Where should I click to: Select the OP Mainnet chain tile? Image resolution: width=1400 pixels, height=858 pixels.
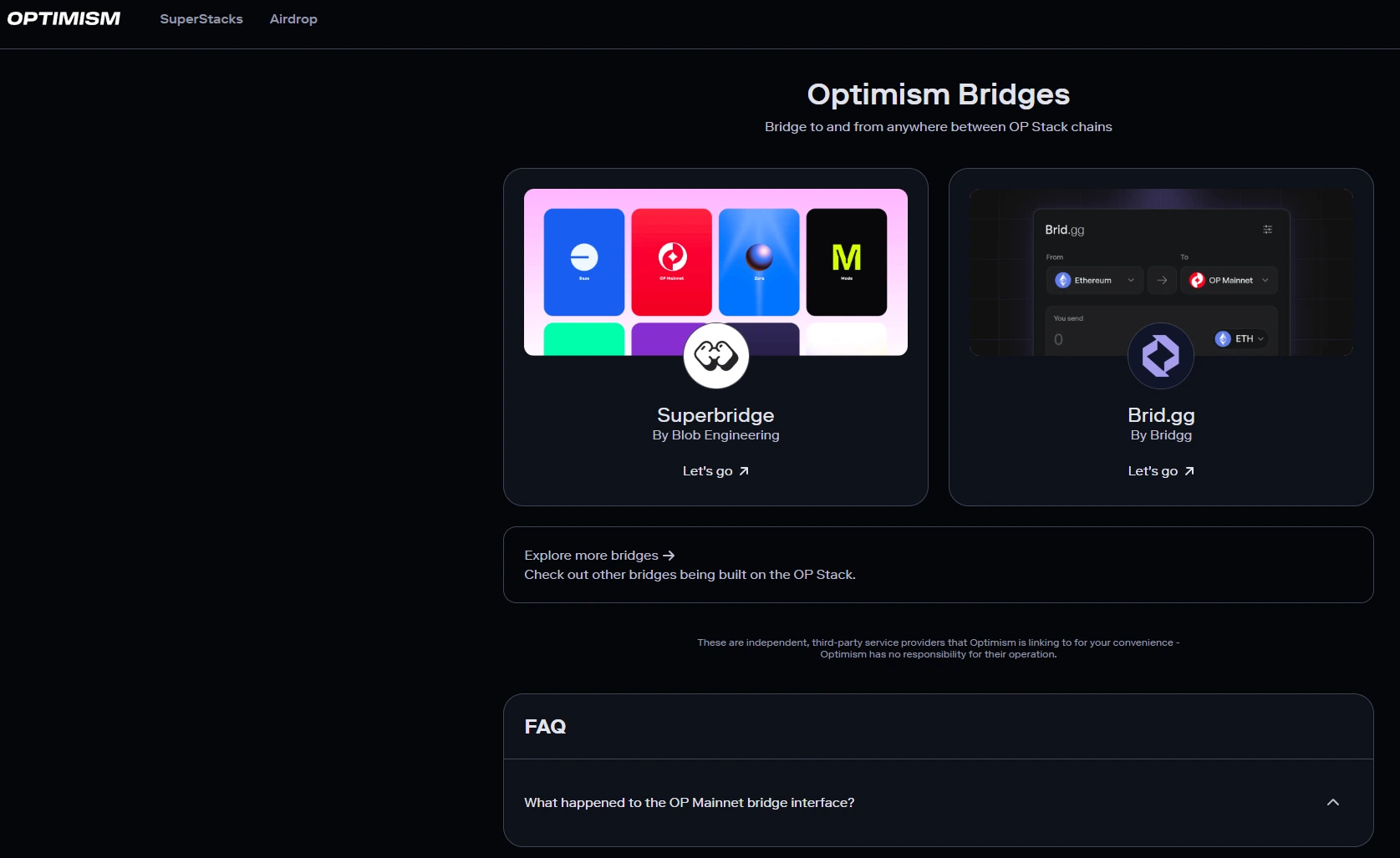coord(670,261)
